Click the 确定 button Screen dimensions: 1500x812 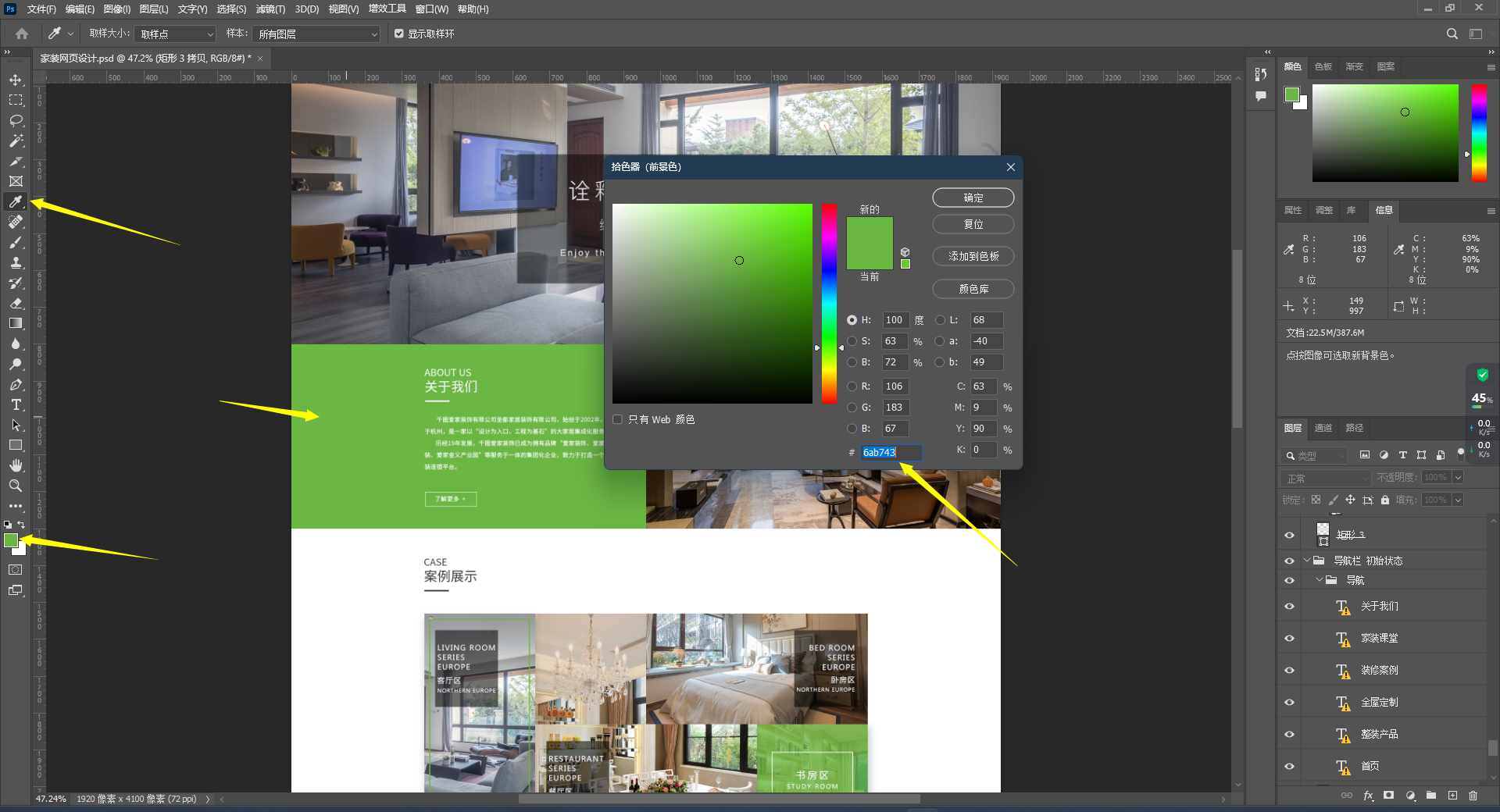(x=973, y=198)
